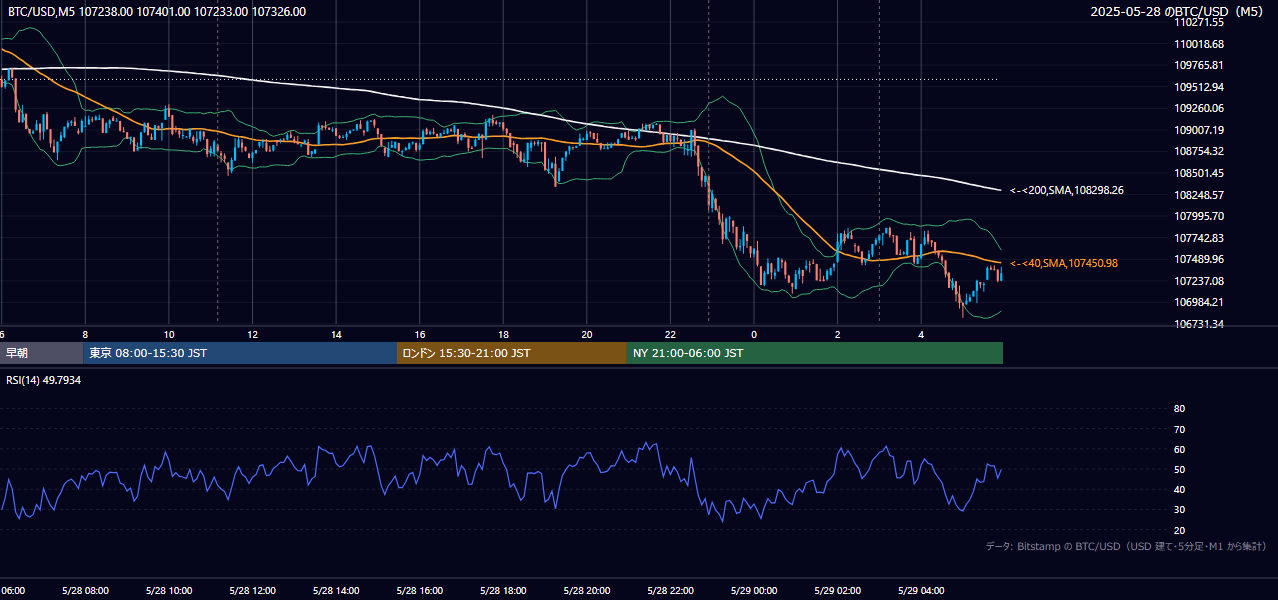The width and height of the screenshot is (1278, 600).
Task: Click price axis value 109007.19
Action: (x=1201, y=130)
